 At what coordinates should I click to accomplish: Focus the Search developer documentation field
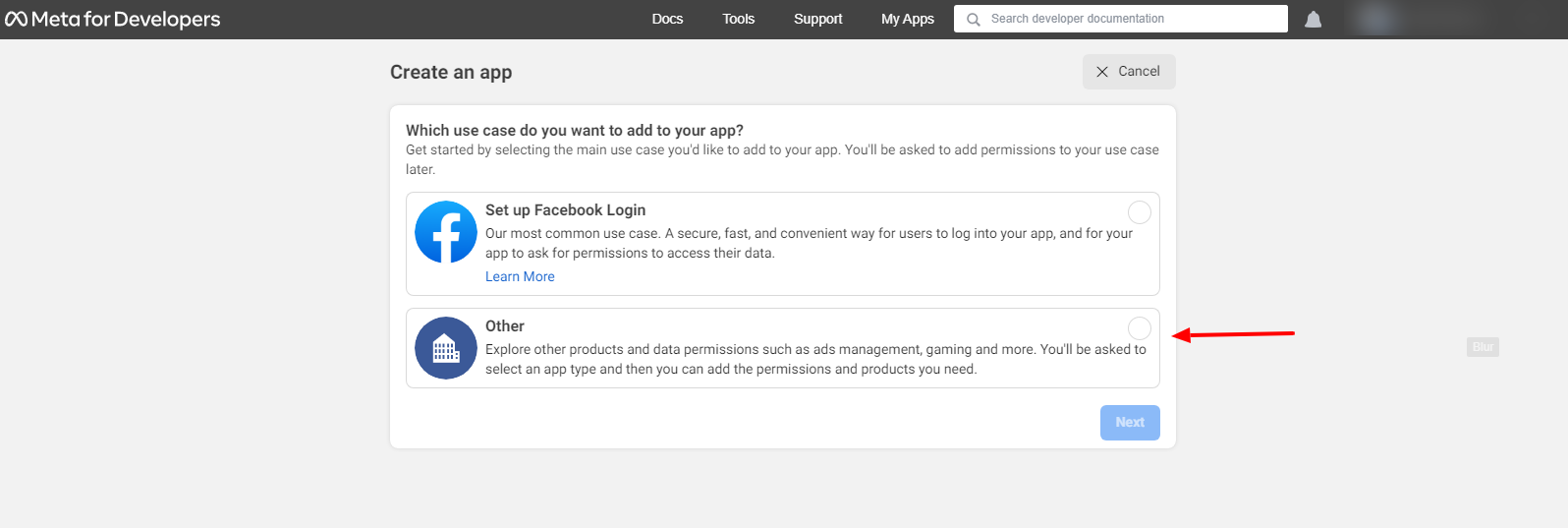1121,19
